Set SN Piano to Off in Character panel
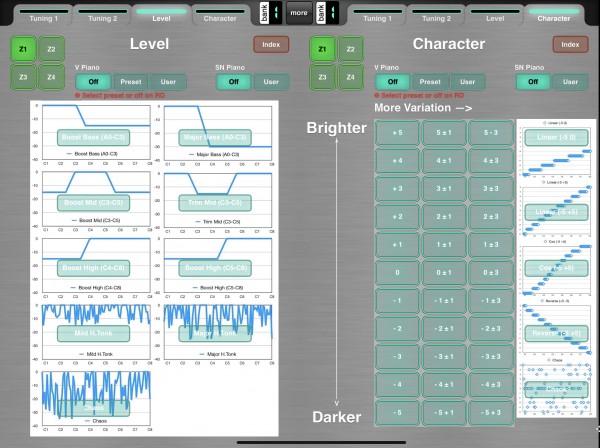Screen dimensions: 600x448 click(x=533, y=82)
